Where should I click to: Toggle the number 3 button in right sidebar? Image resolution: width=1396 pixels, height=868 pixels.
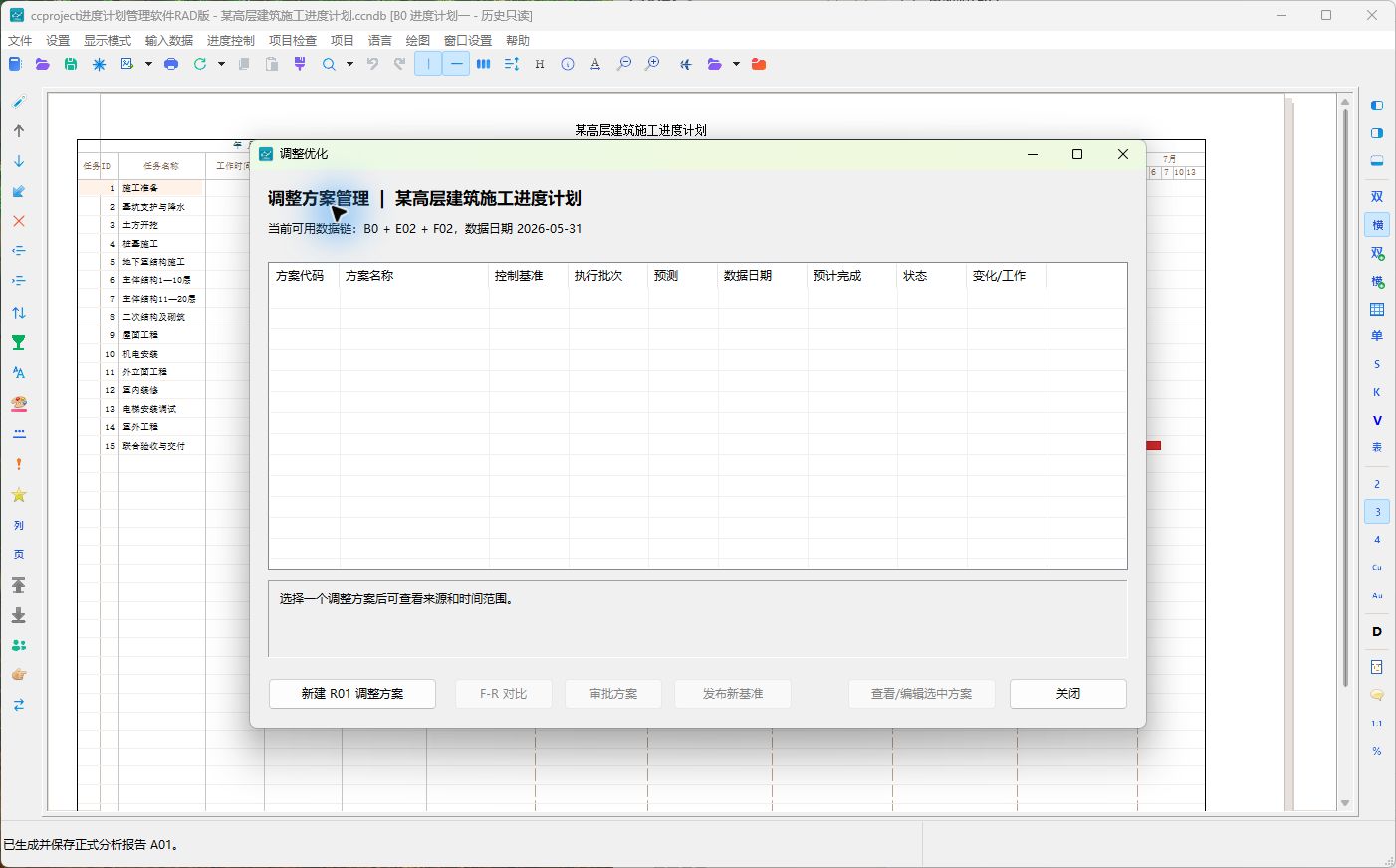1377,512
